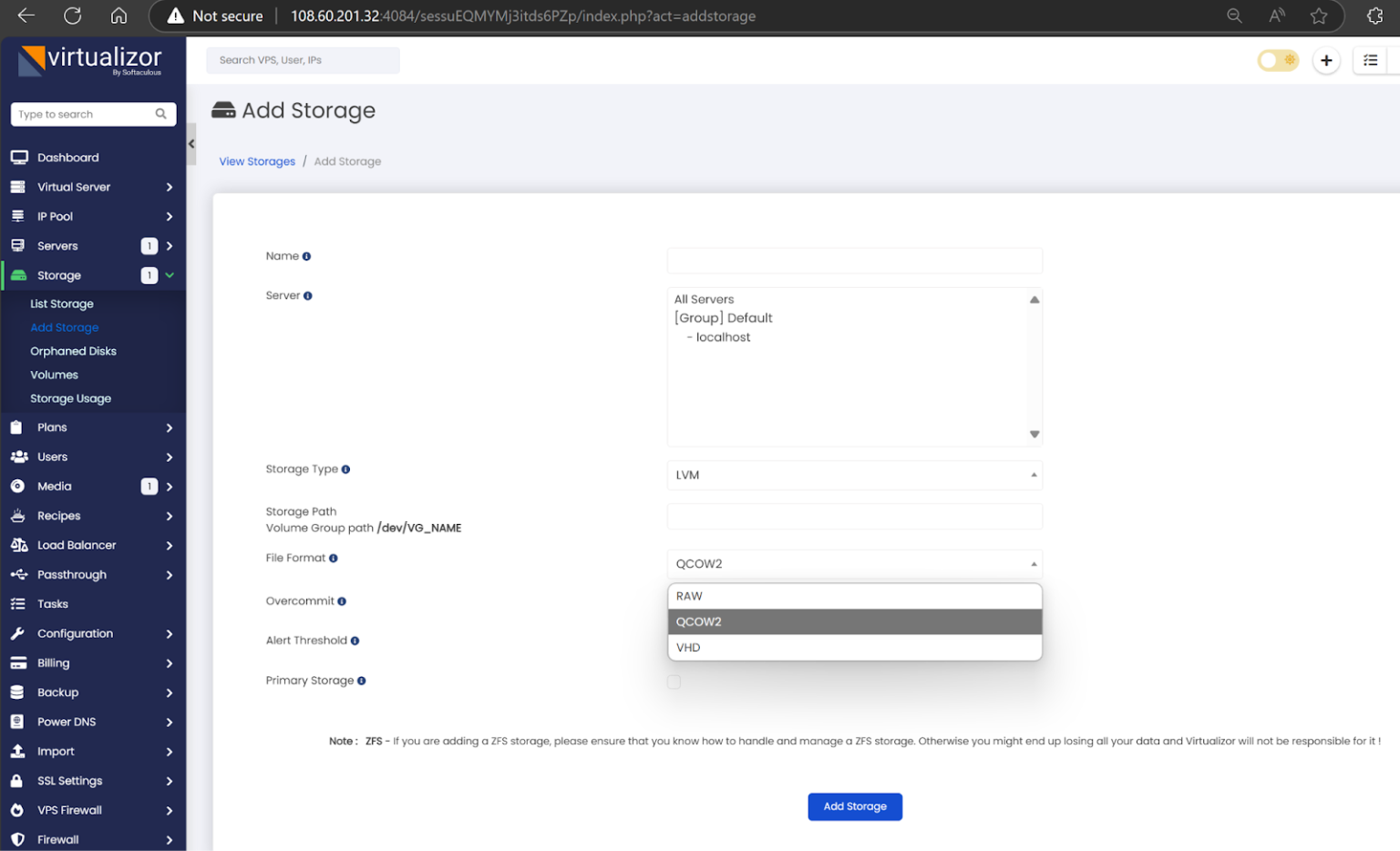Screen dimensions: 1400x851
Task: Select the Users icon in sidebar
Action: (x=19, y=456)
